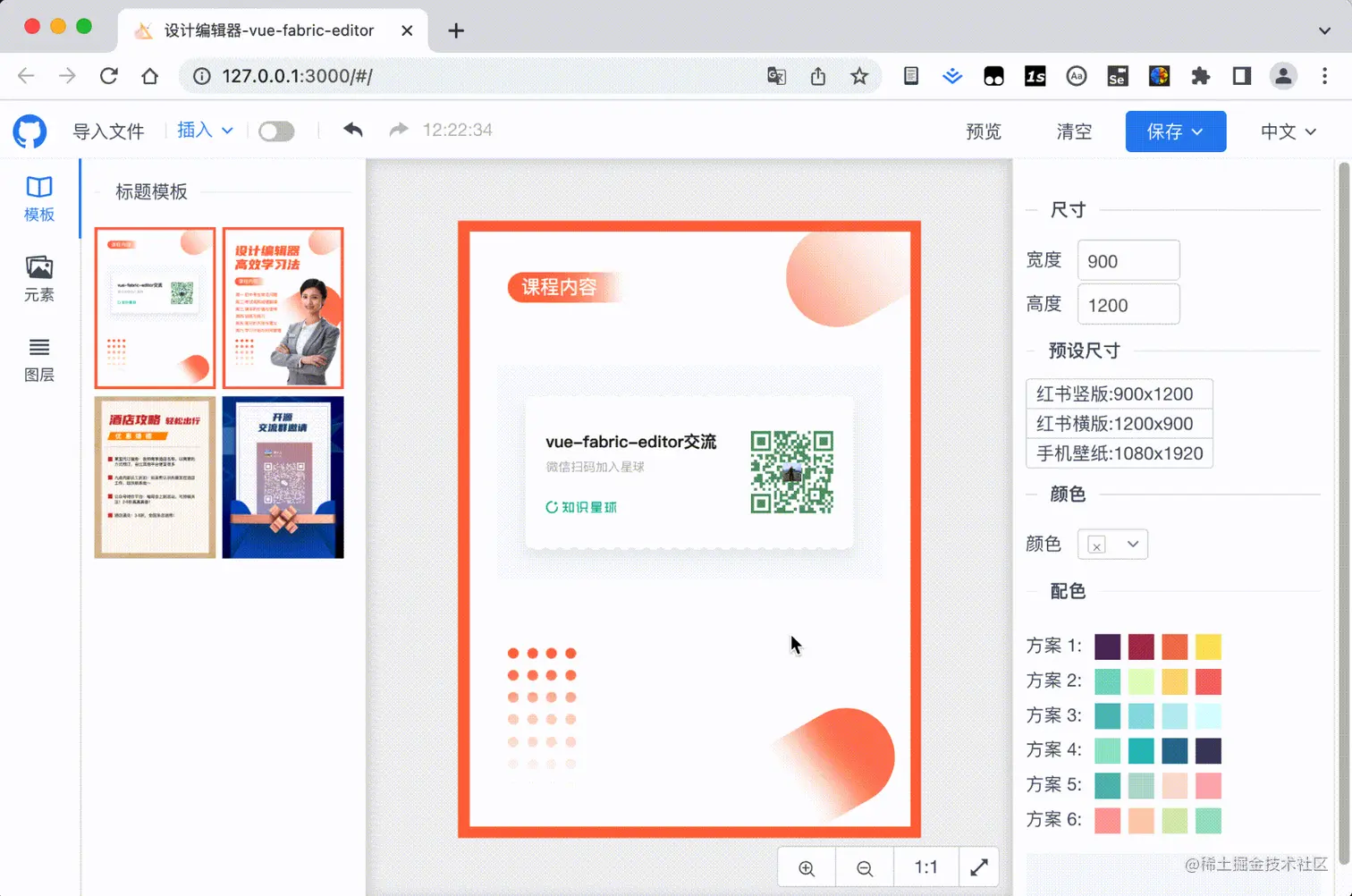Pick the red swatch in 方案 2

(1208, 681)
